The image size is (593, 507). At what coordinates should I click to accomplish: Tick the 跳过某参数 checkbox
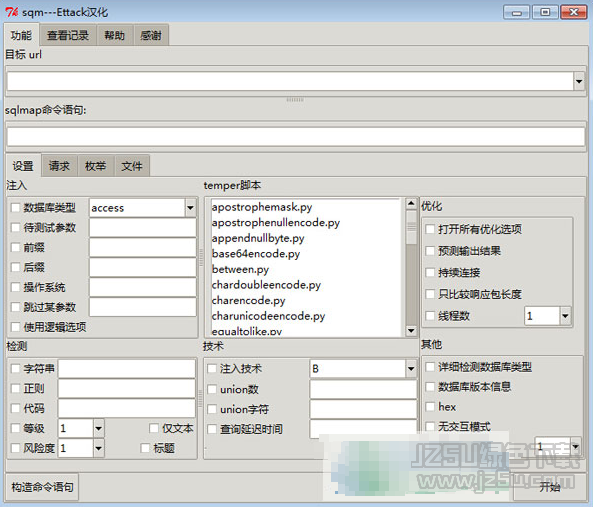pos(16,307)
